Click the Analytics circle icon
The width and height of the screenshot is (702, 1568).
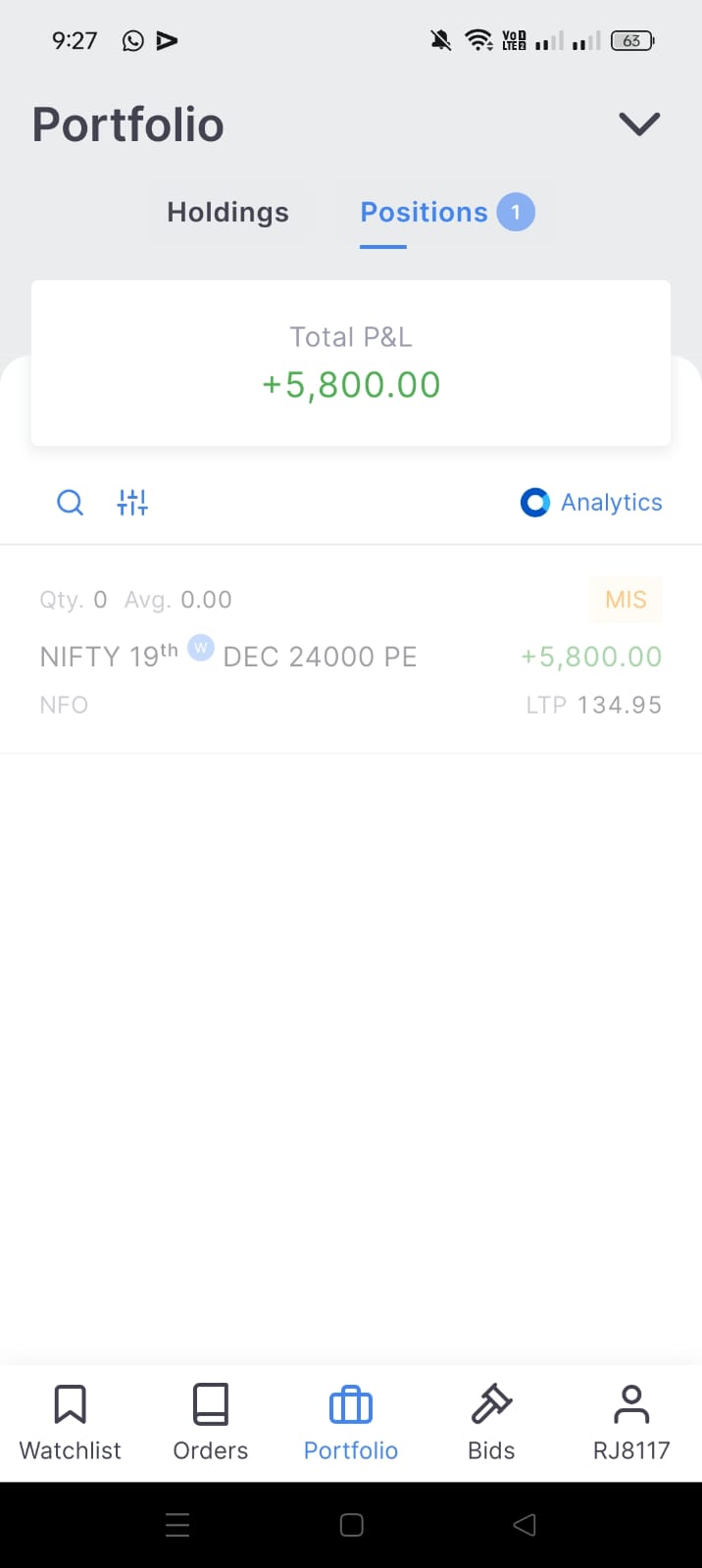click(x=534, y=503)
